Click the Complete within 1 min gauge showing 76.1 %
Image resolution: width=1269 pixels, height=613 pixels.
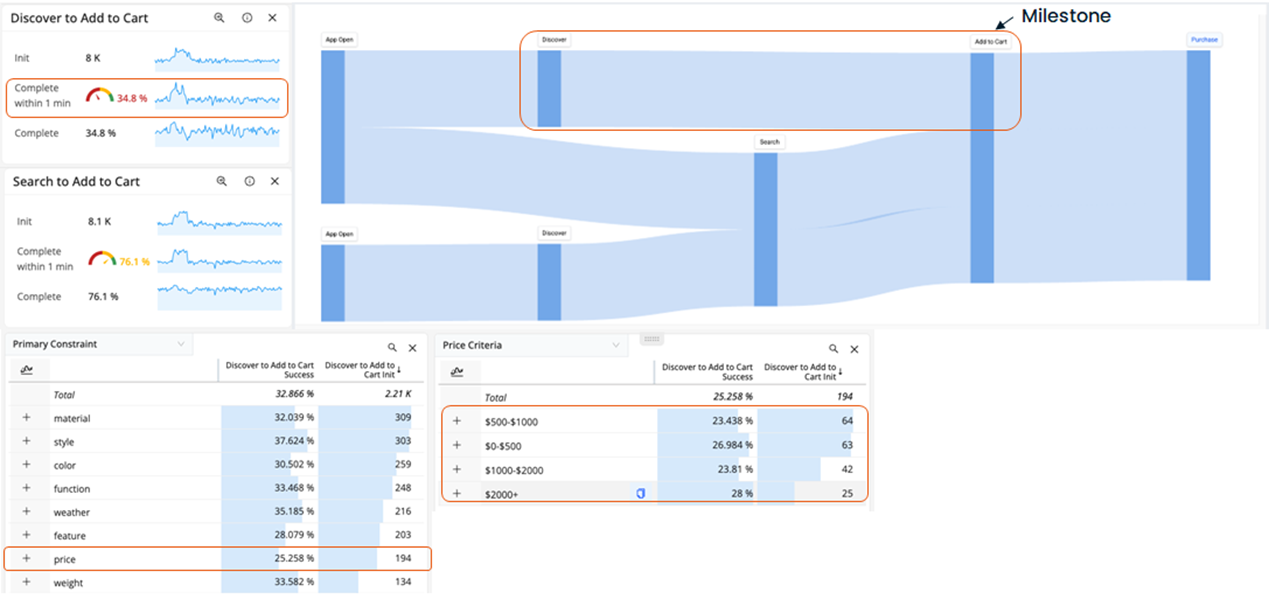tap(103, 260)
